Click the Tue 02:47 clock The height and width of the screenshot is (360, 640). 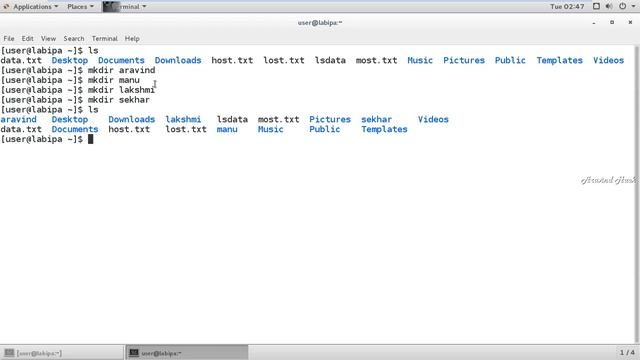(567, 7)
